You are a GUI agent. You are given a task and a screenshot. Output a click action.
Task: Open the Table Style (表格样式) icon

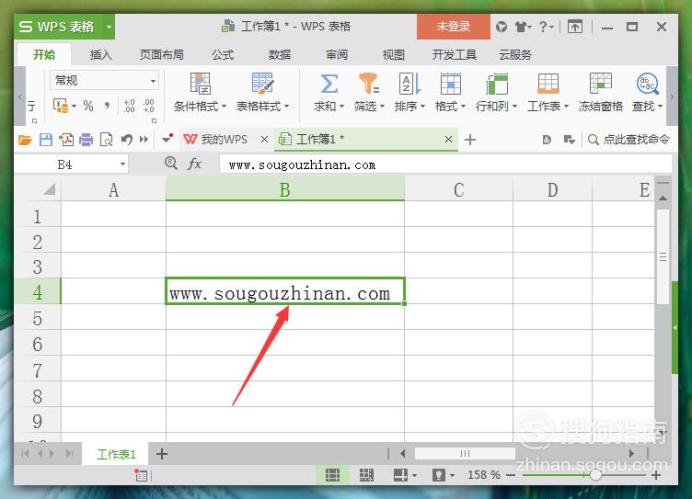(263, 84)
